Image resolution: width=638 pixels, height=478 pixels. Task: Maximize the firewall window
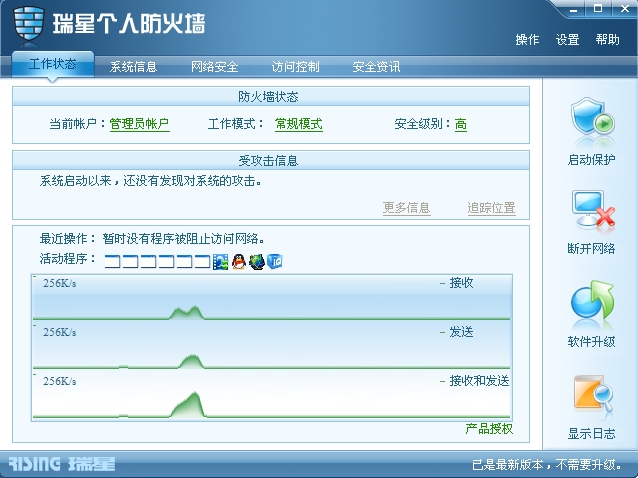click(x=598, y=9)
